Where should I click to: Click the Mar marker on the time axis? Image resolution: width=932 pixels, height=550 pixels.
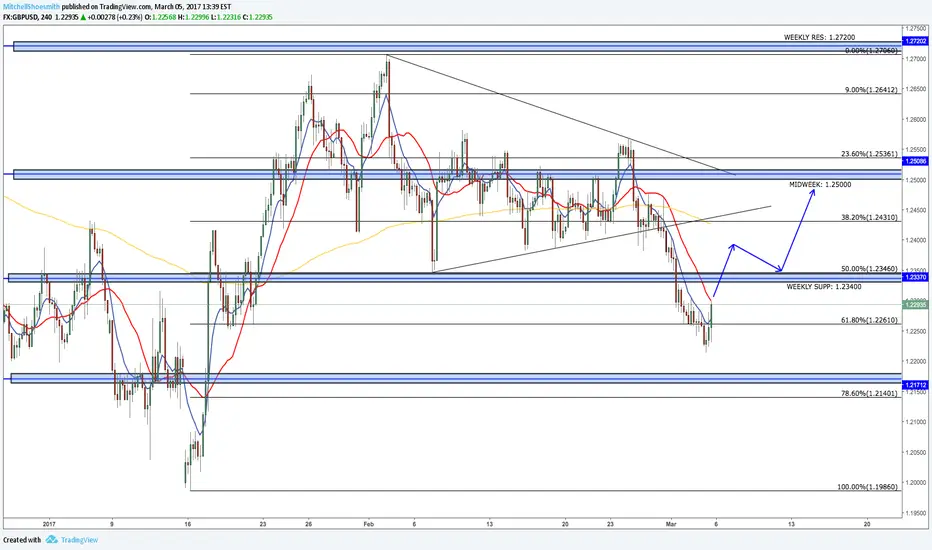[x=671, y=524]
